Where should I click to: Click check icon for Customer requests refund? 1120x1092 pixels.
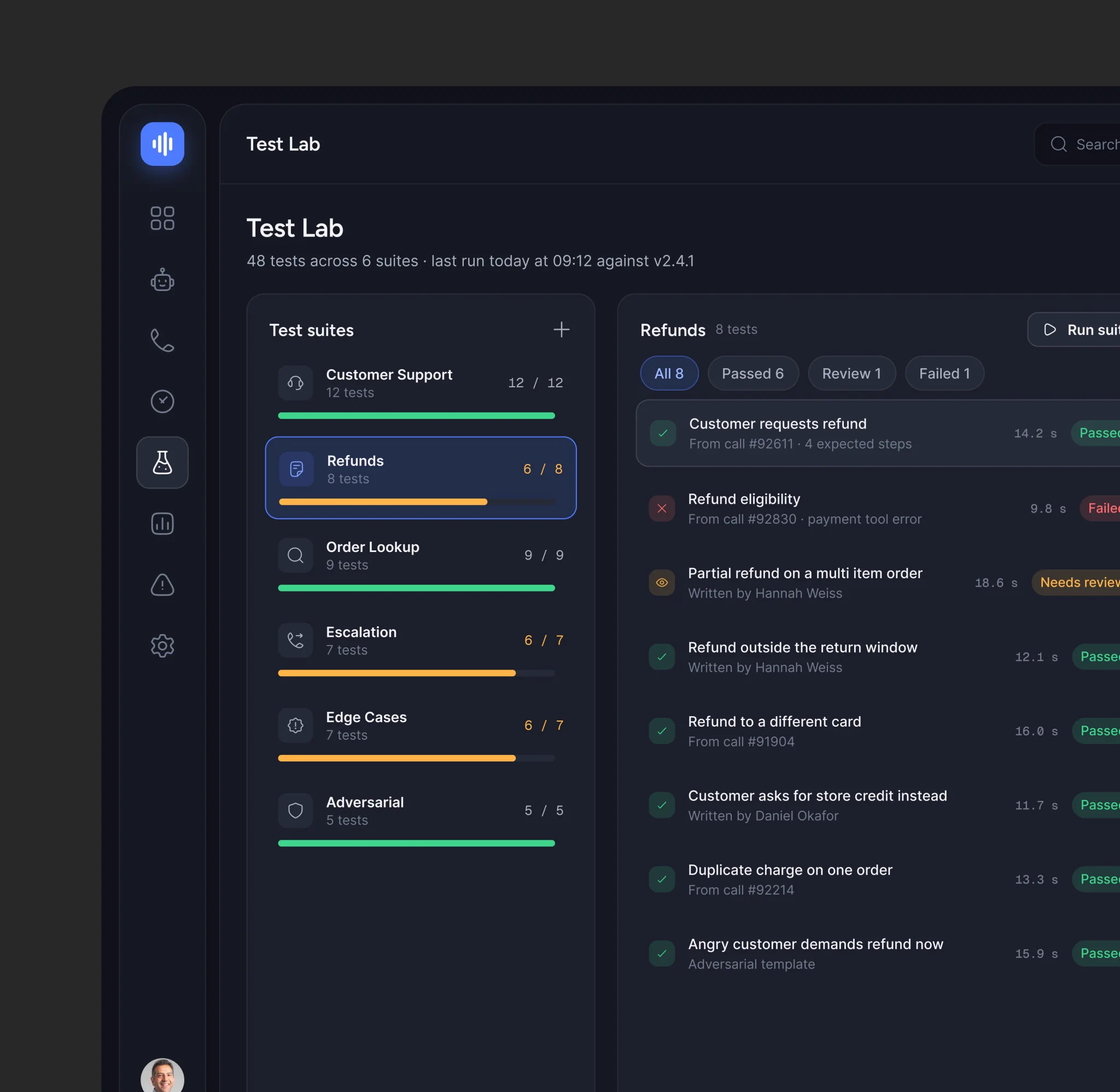pos(663,433)
